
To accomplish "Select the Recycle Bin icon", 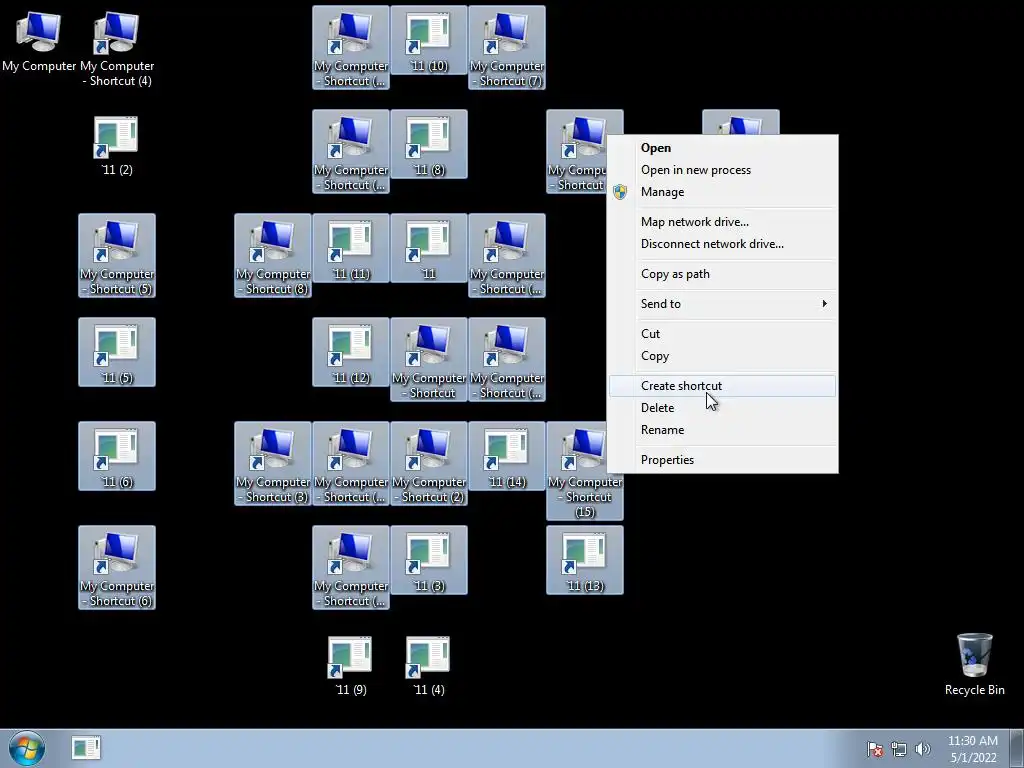I will [974, 664].
